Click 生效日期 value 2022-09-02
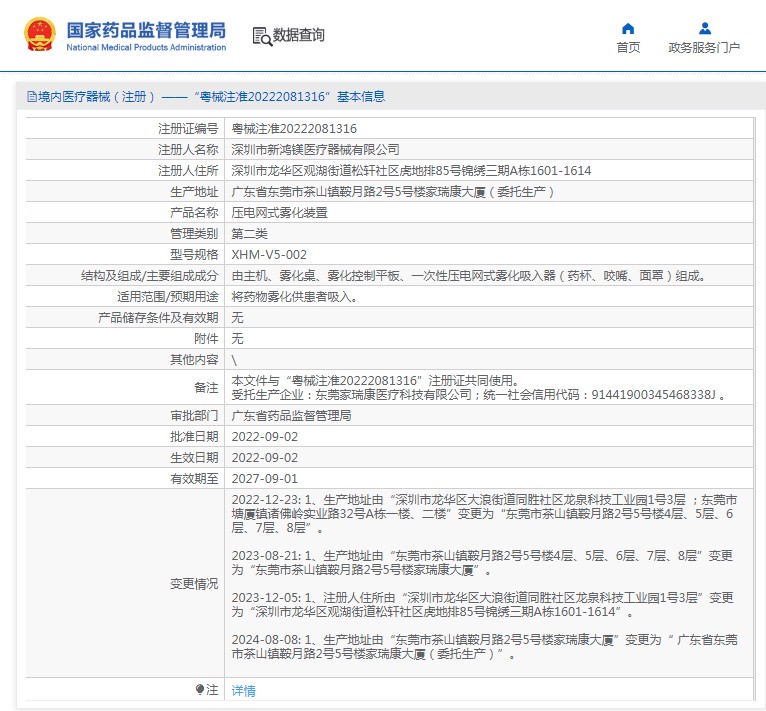Viewport: 766px width, 711px height. pos(265,457)
